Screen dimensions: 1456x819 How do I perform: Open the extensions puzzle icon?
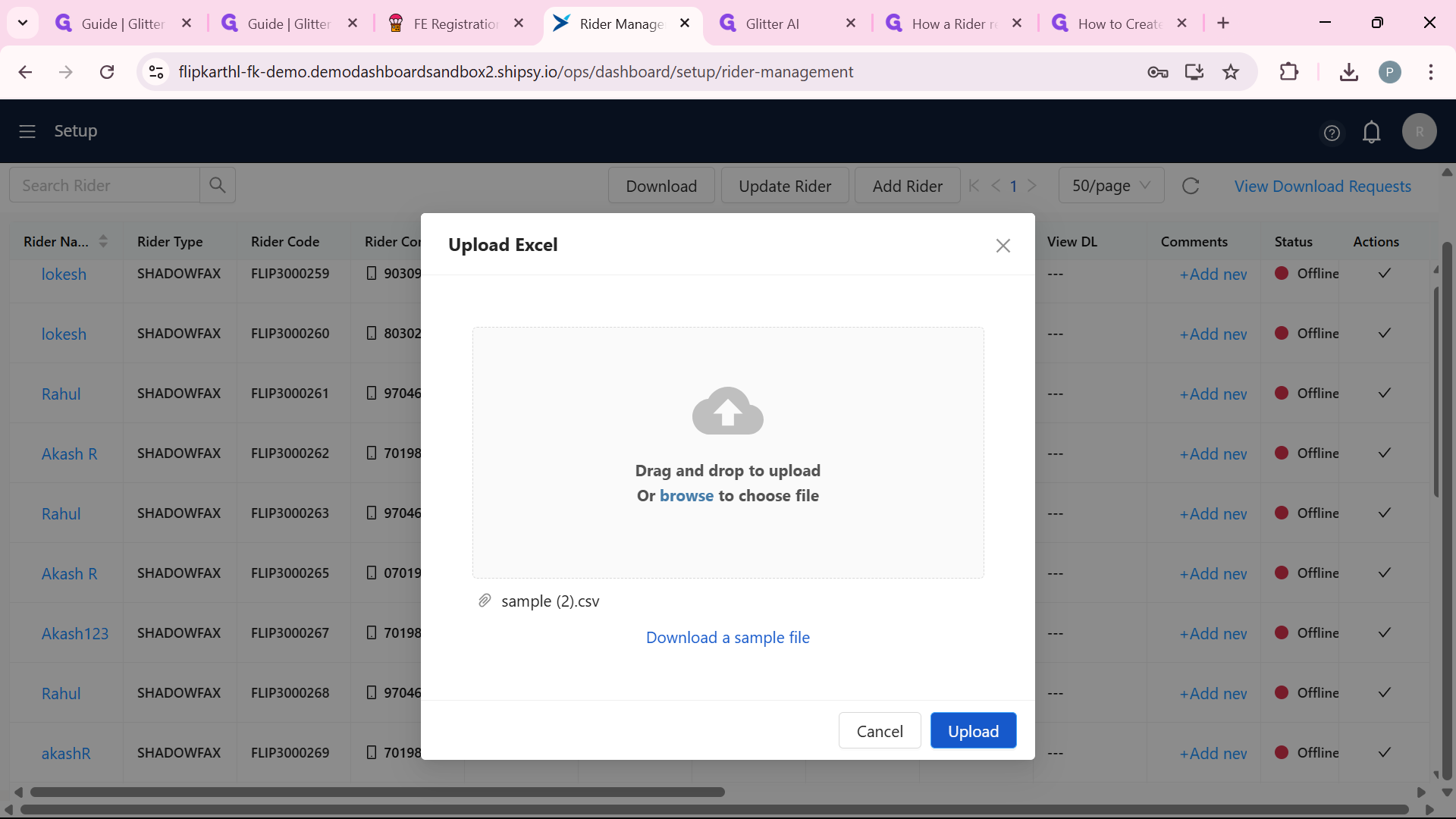pos(1288,72)
